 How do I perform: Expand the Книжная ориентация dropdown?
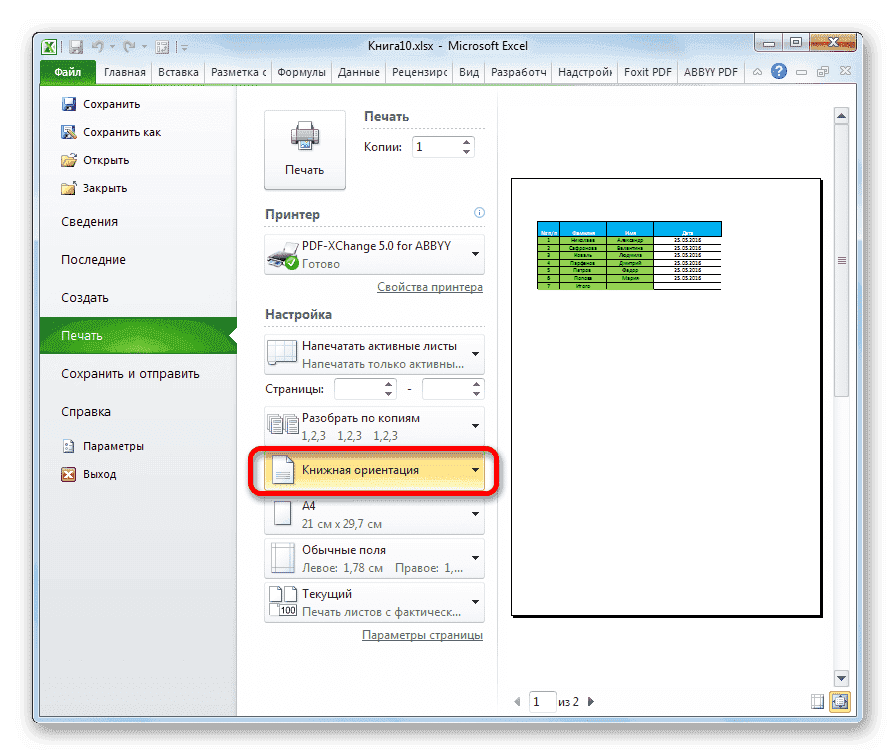pos(476,470)
